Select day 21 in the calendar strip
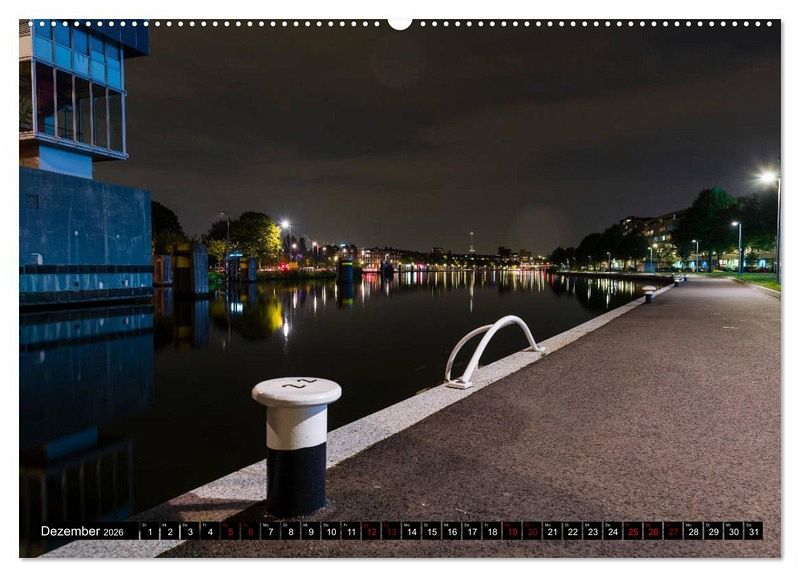Viewport: 800px width, 577px height. (x=553, y=531)
